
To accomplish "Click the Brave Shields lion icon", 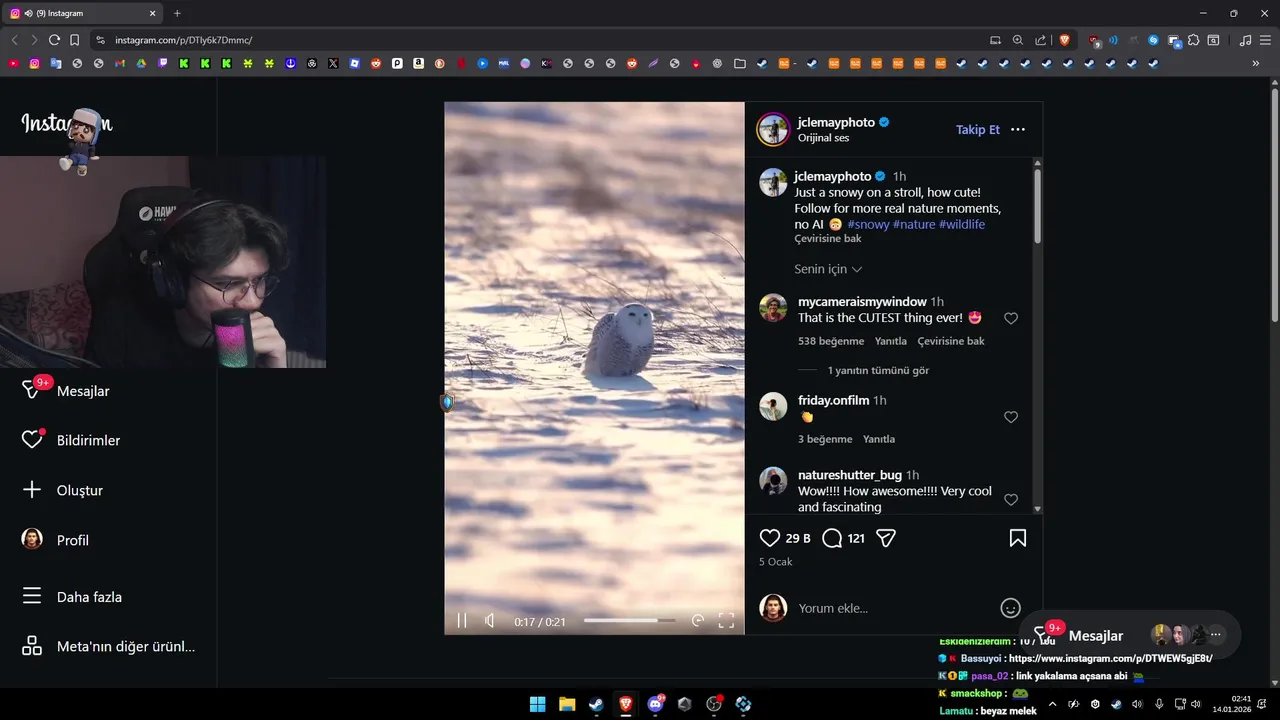I will (1064, 40).
